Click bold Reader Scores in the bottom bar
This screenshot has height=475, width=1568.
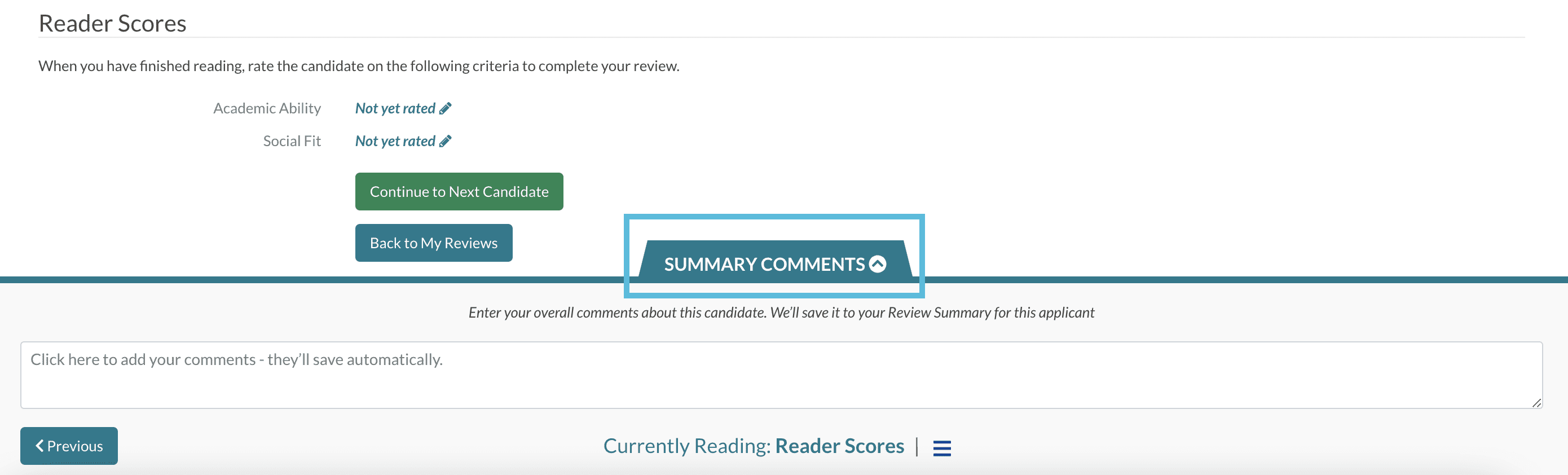point(839,446)
